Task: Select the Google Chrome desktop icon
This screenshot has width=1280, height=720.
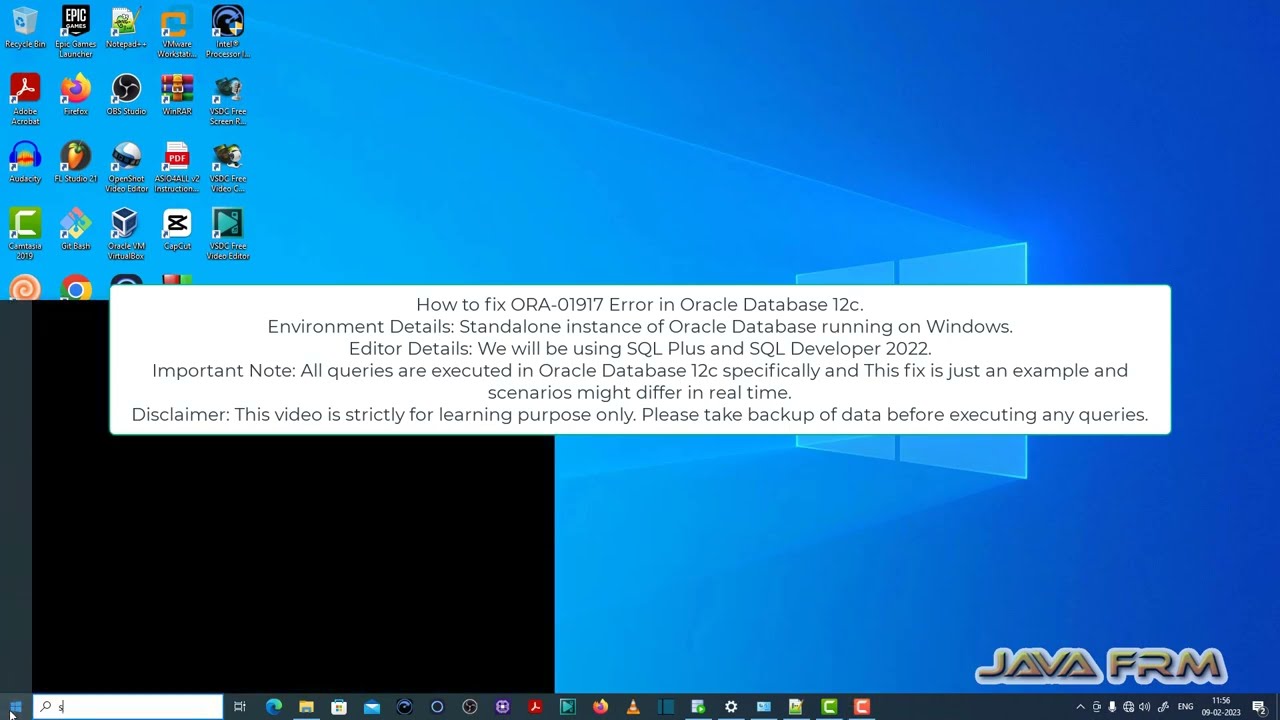Action: (76, 288)
